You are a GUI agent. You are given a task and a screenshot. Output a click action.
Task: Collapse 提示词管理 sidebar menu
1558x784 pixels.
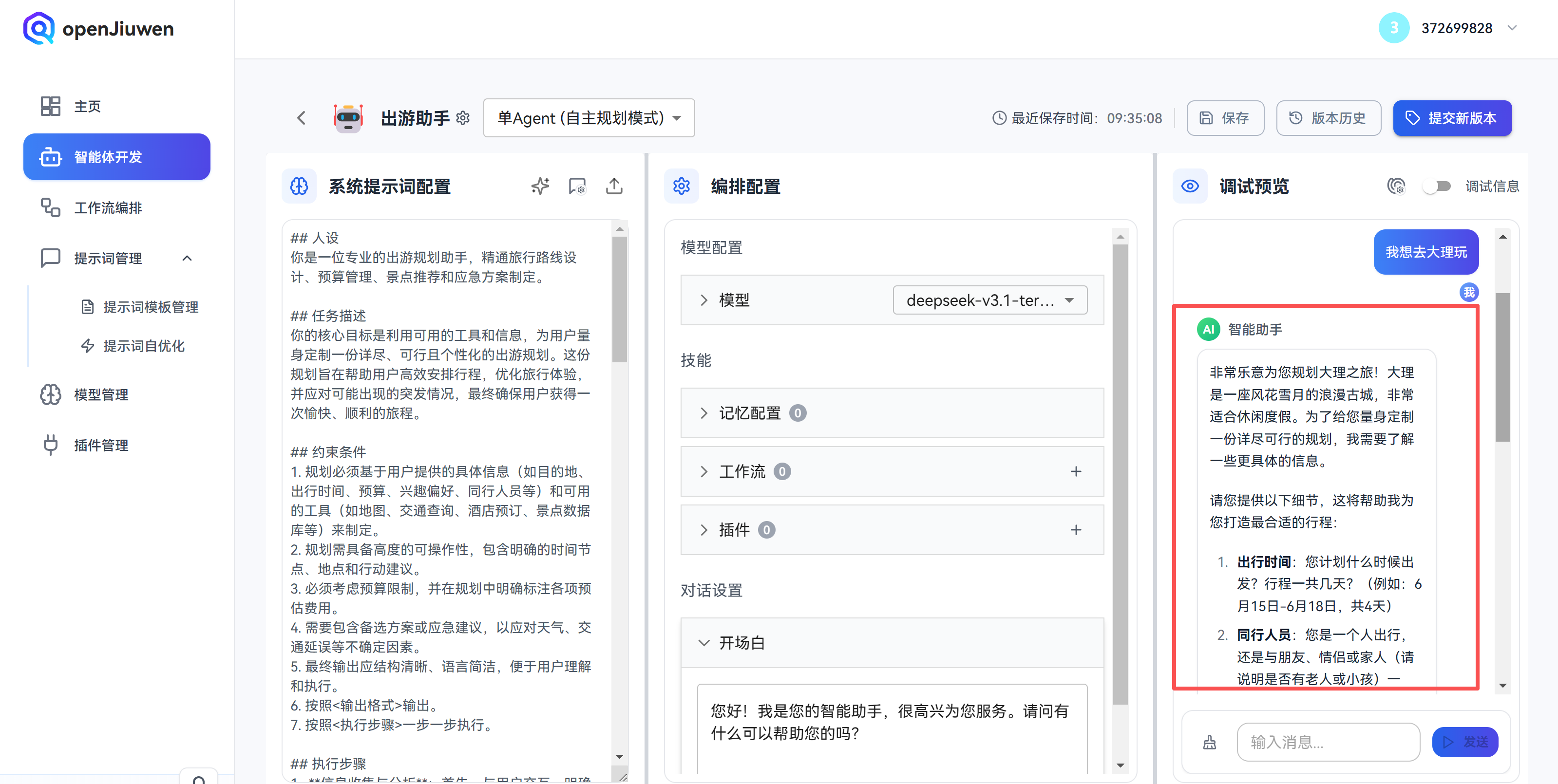pos(187,258)
